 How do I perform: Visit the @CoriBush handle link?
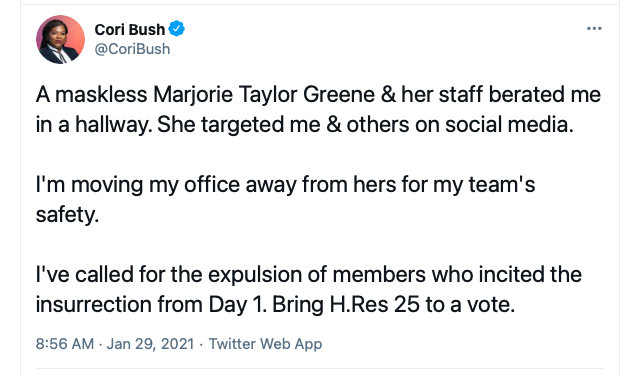[132, 49]
